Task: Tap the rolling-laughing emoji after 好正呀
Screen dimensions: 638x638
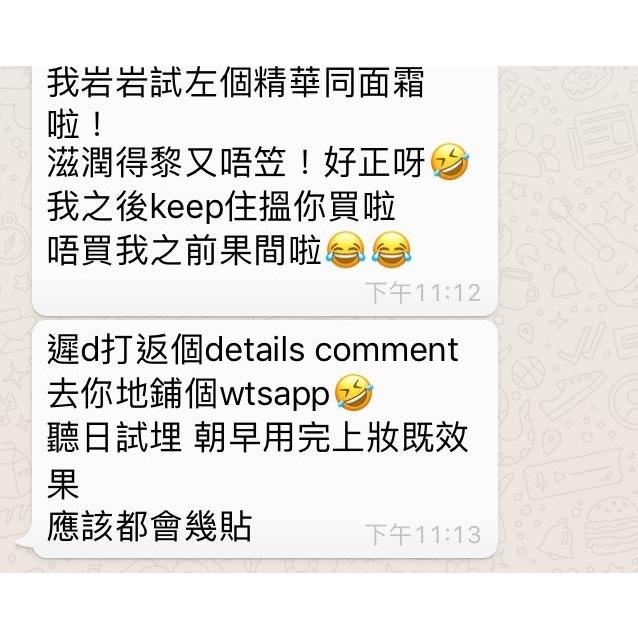Action: coord(449,161)
